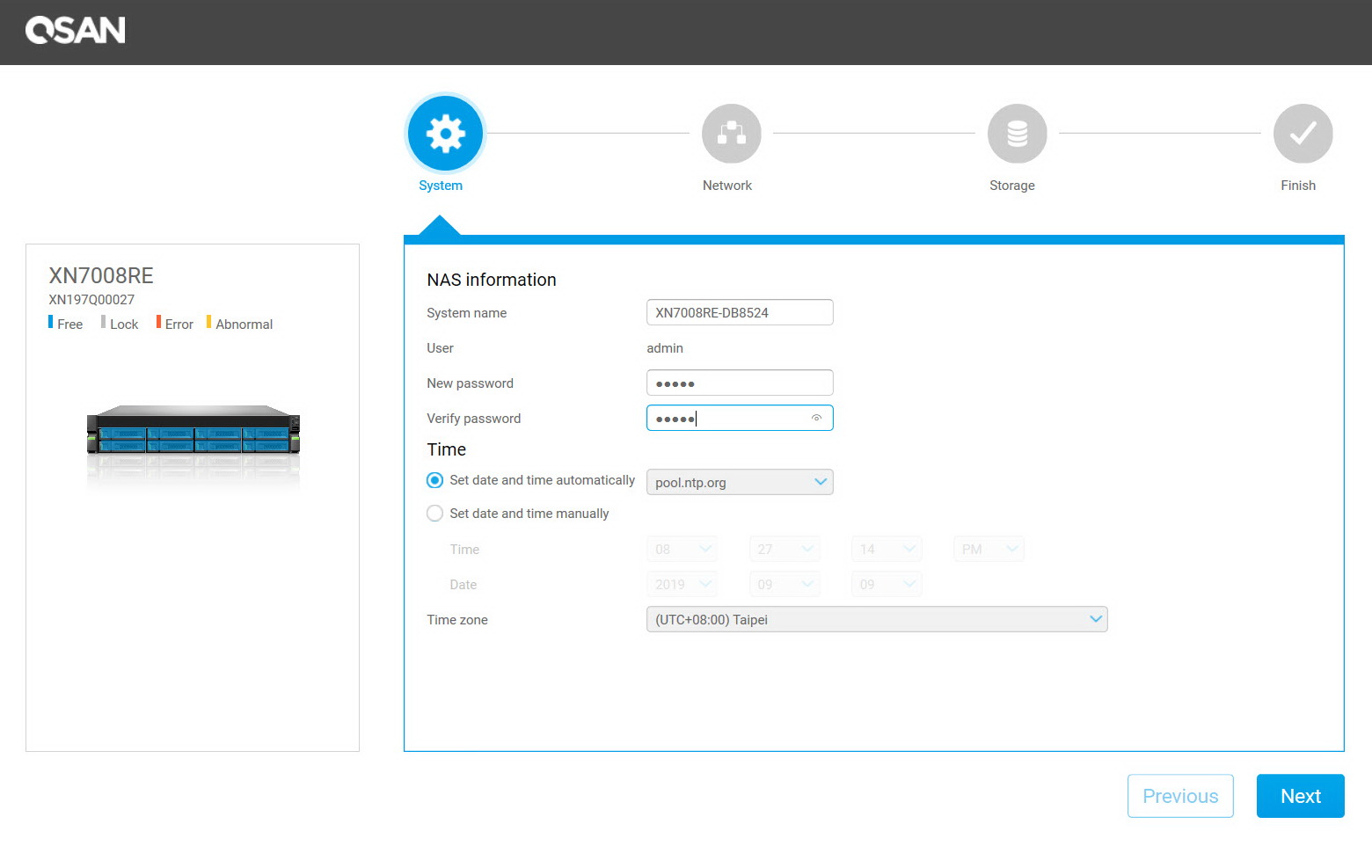Click the Verify password label
The width and height of the screenshot is (1372, 868).
click(x=474, y=419)
